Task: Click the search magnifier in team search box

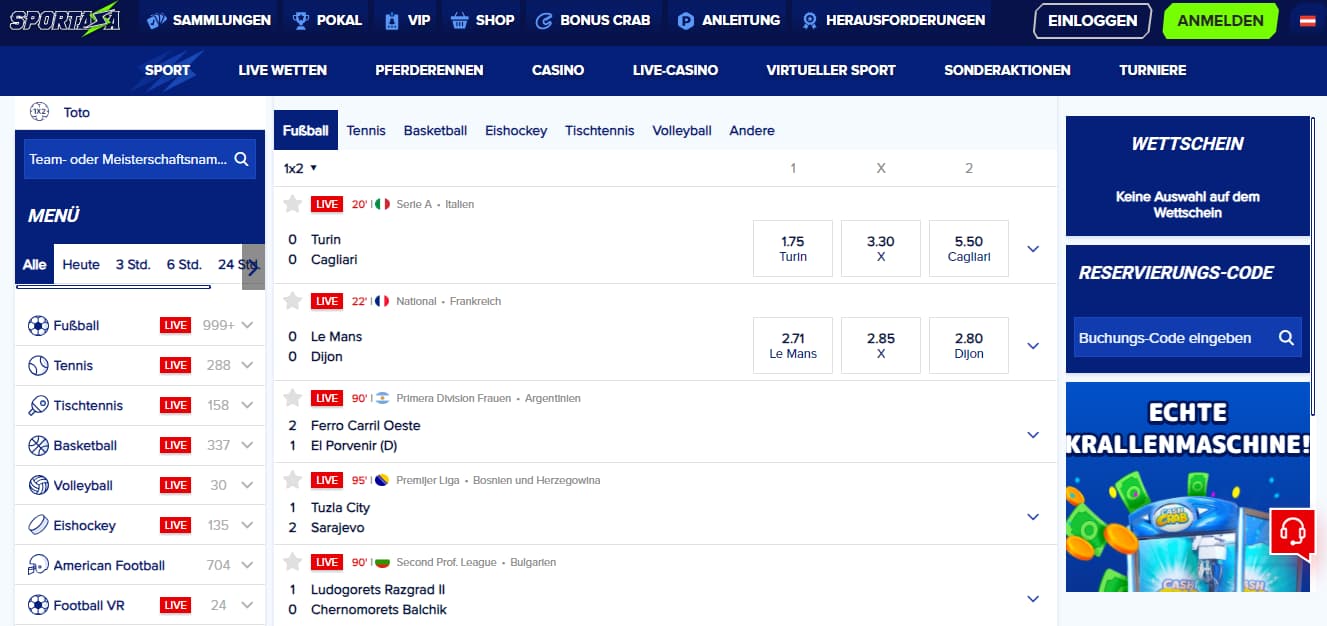Action: [241, 159]
